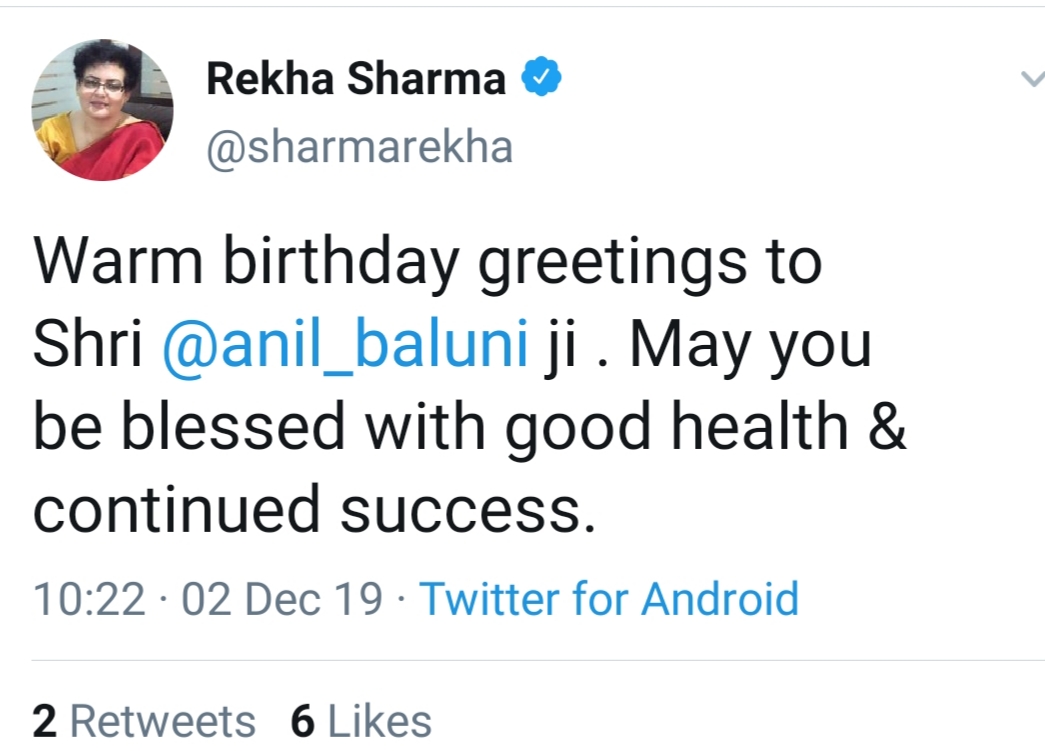1045x751 pixels.
Task: View the 2 Retweets list
Action: coord(144,721)
